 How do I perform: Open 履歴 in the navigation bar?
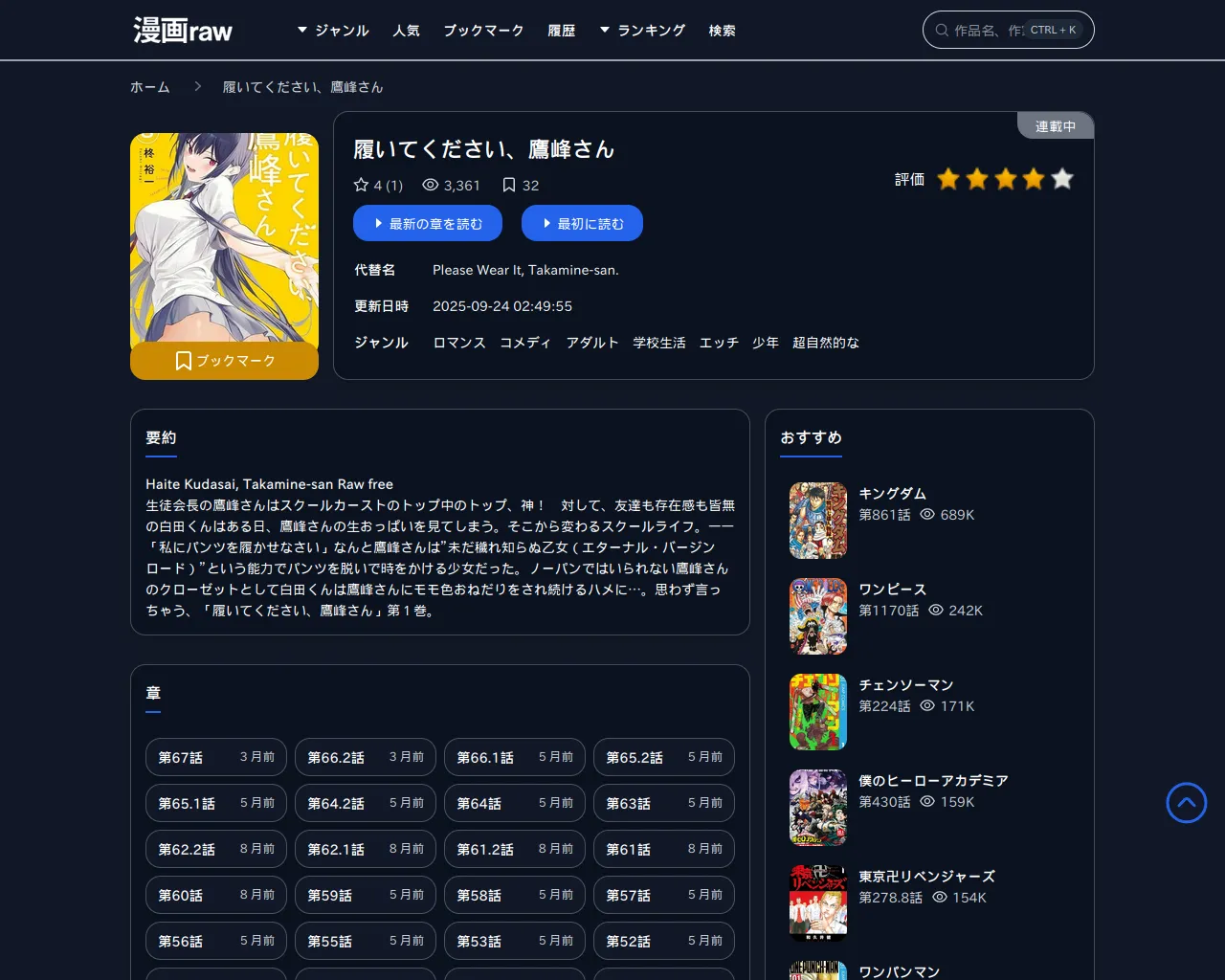pyautogui.click(x=562, y=31)
